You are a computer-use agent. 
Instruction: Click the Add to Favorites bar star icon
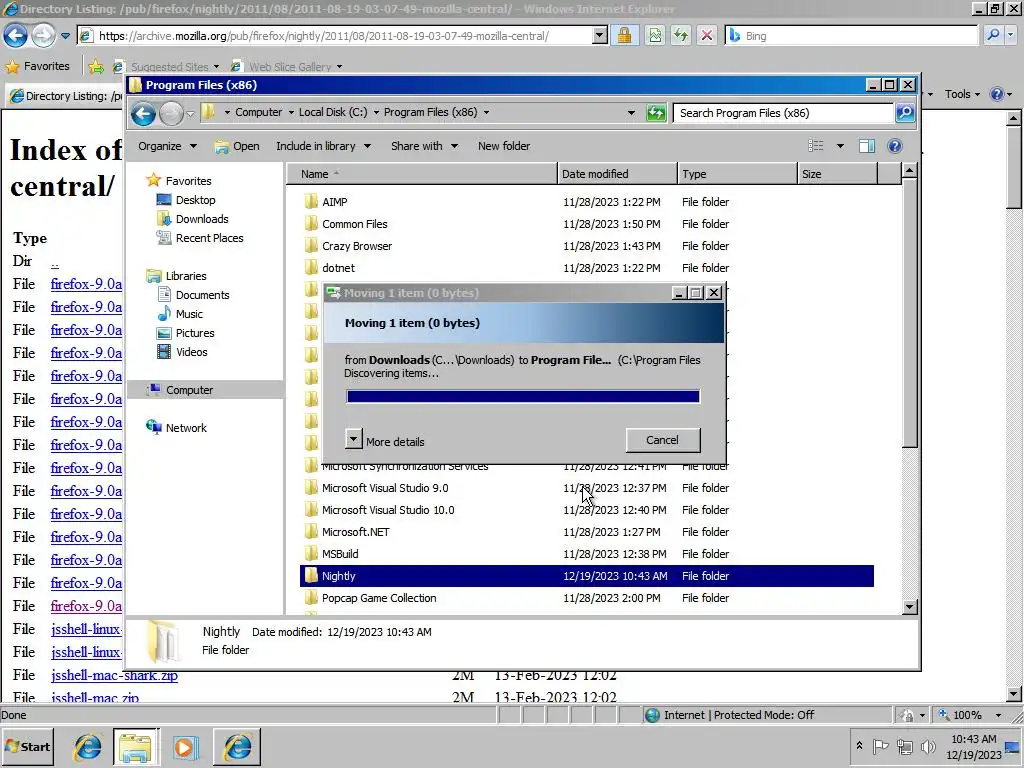click(96, 66)
